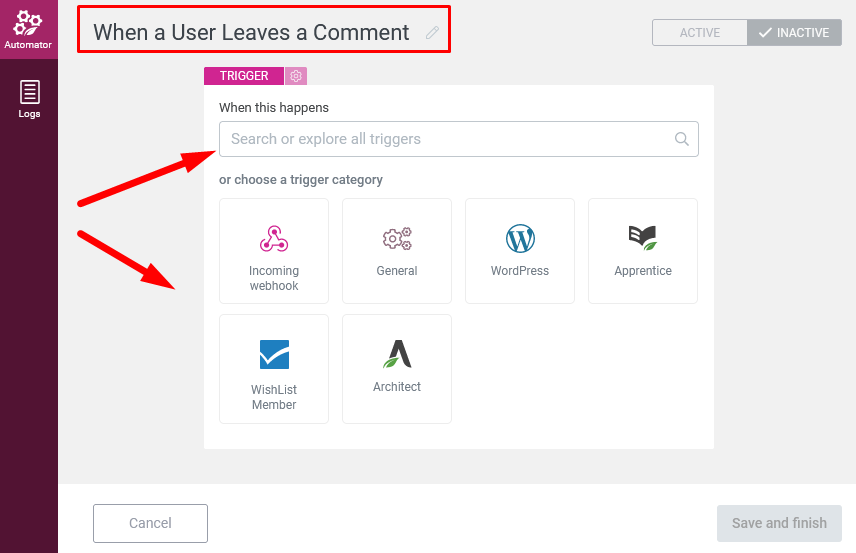Click the automation title text
Screen dimensions: 856x553
click(x=251, y=33)
